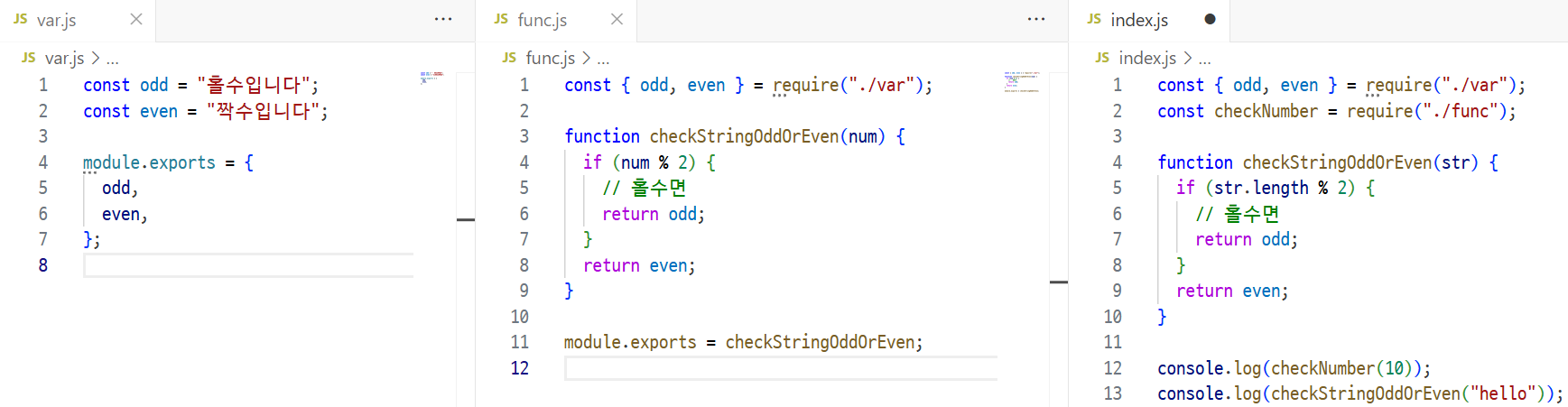Click console.log(checkNumber(10)) line
Image resolution: width=1568 pixels, height=407 pixels.
pyautogui.click(x=1294, y=368)
